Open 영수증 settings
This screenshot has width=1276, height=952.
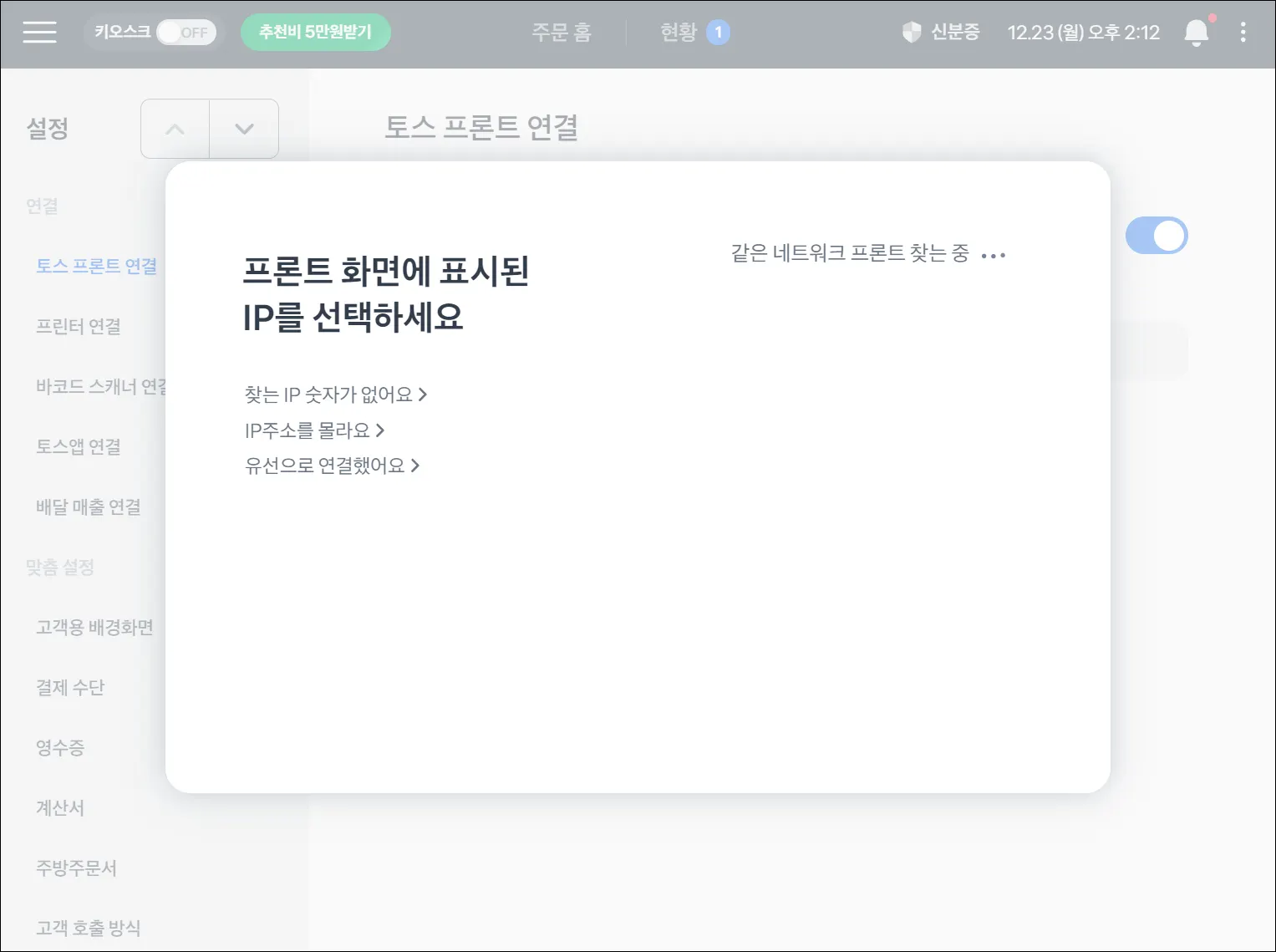click(60, 747)
